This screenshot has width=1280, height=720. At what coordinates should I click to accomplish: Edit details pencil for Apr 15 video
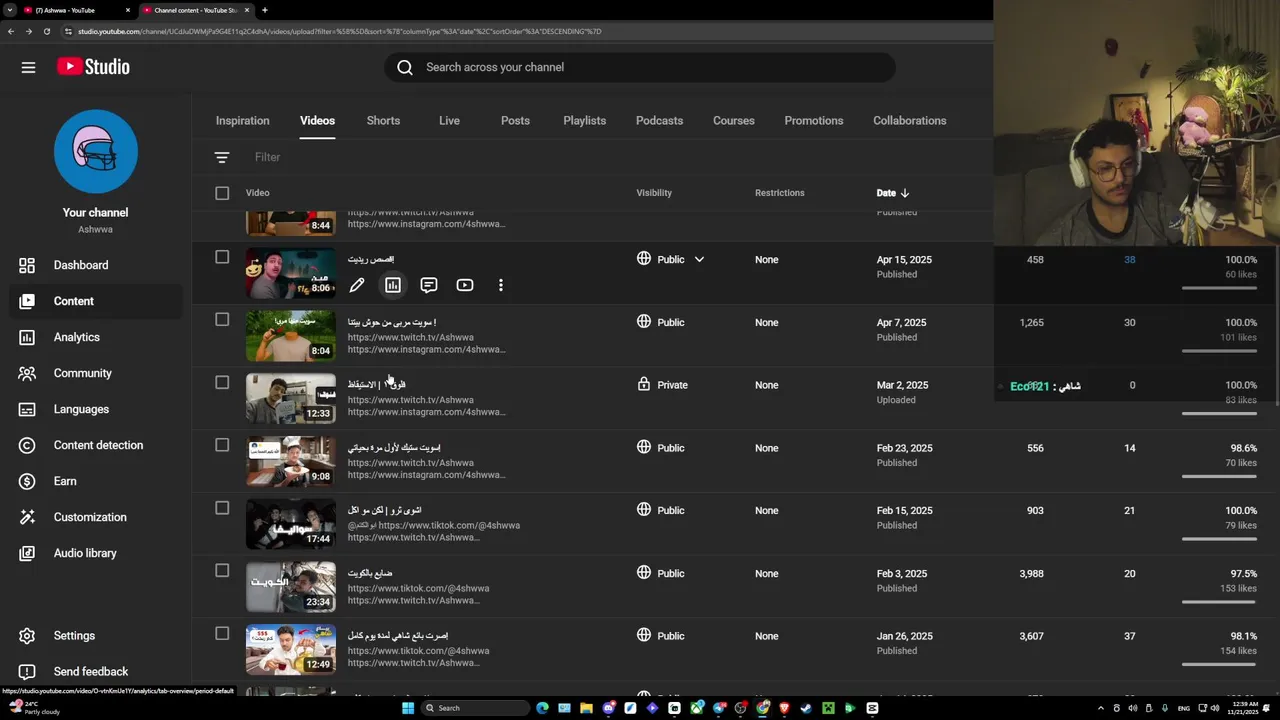(x=357, y=285)
